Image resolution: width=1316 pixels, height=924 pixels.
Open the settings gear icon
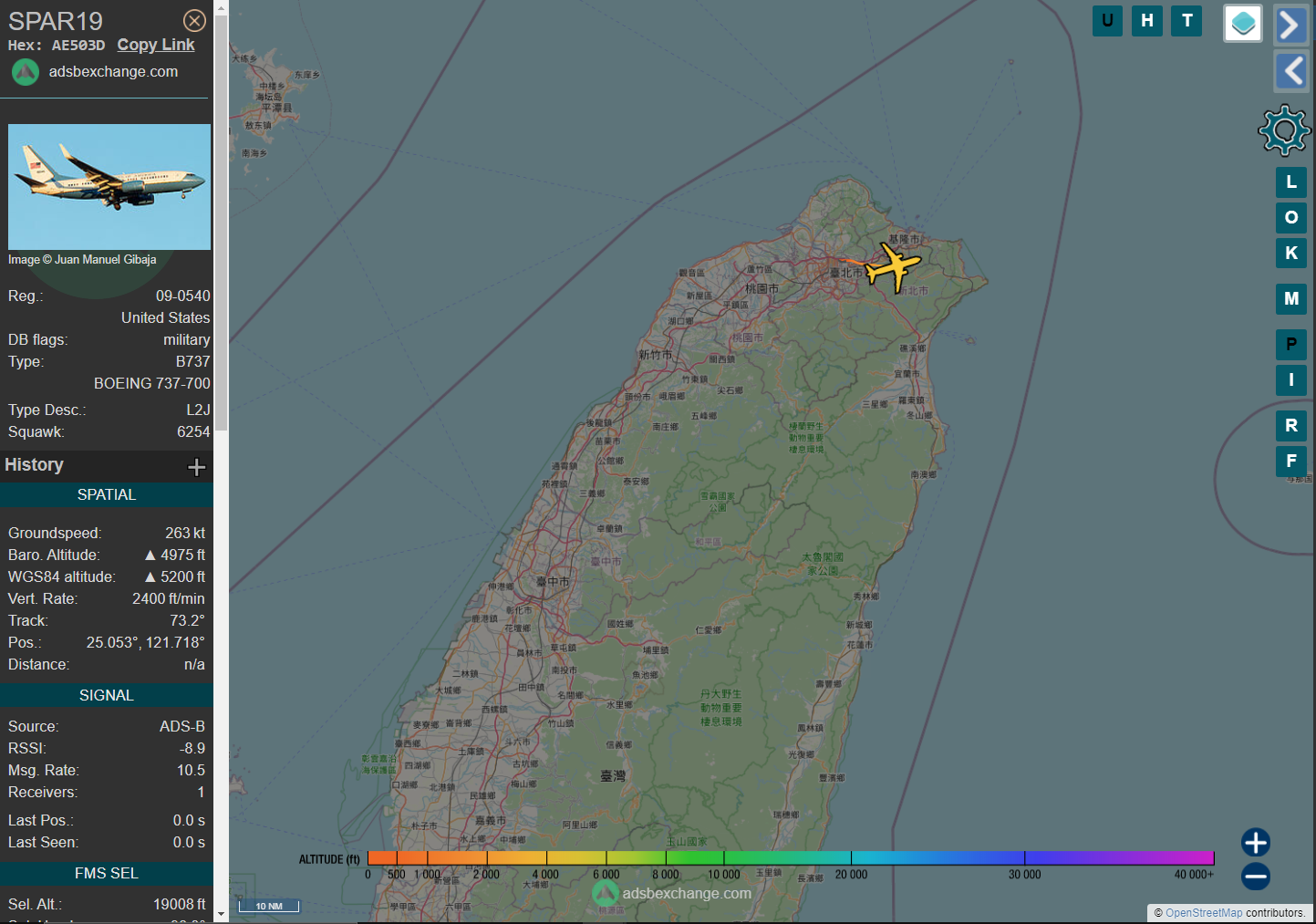(x=1284, y=130)
